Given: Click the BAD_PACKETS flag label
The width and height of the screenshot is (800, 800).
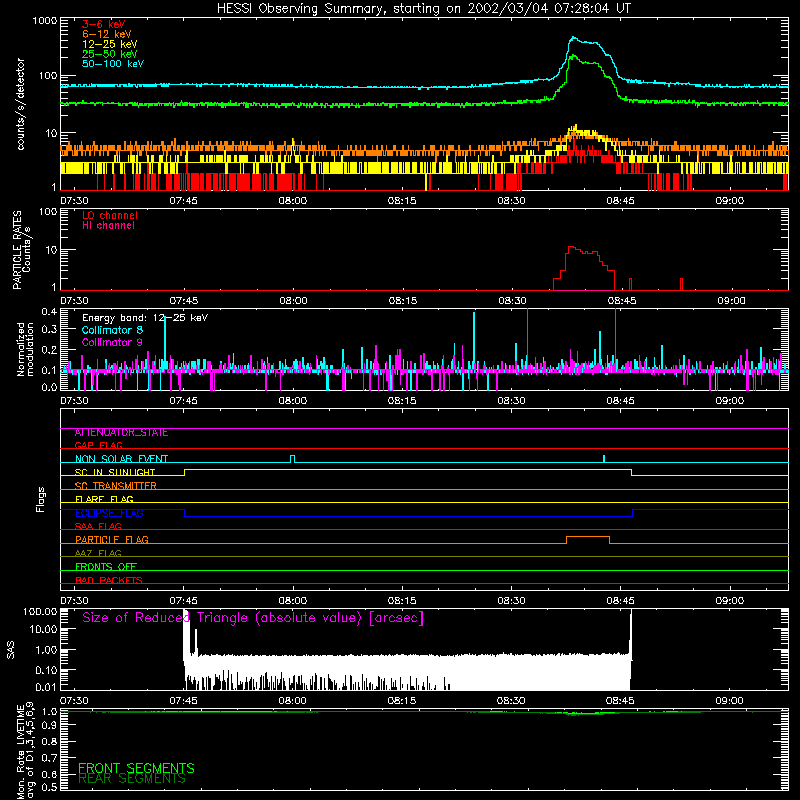Looking at the screenshot, I should click(109, 580).
